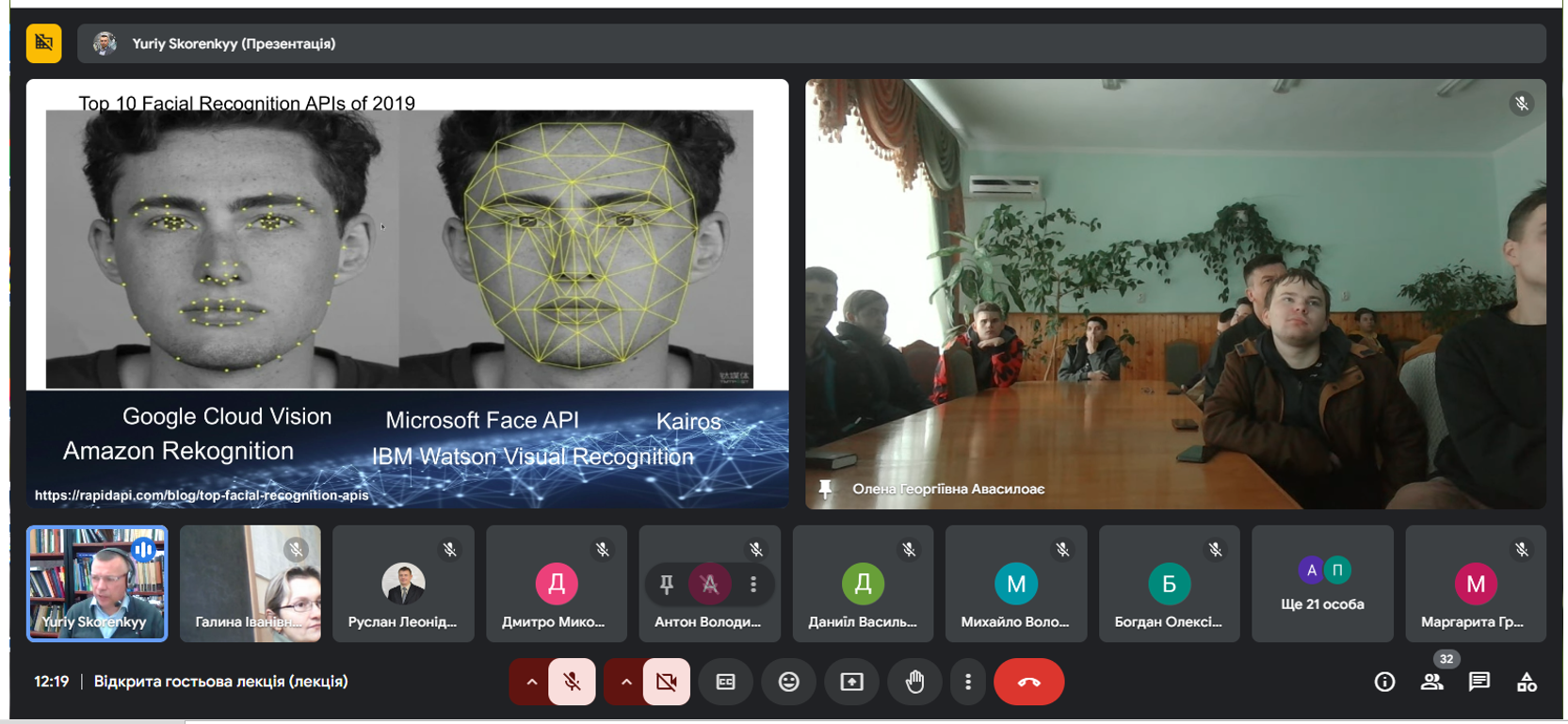Click the name label "Руслан Леонід..."
This screenshot has height=724, width=1568.
(x=402, y=622)
